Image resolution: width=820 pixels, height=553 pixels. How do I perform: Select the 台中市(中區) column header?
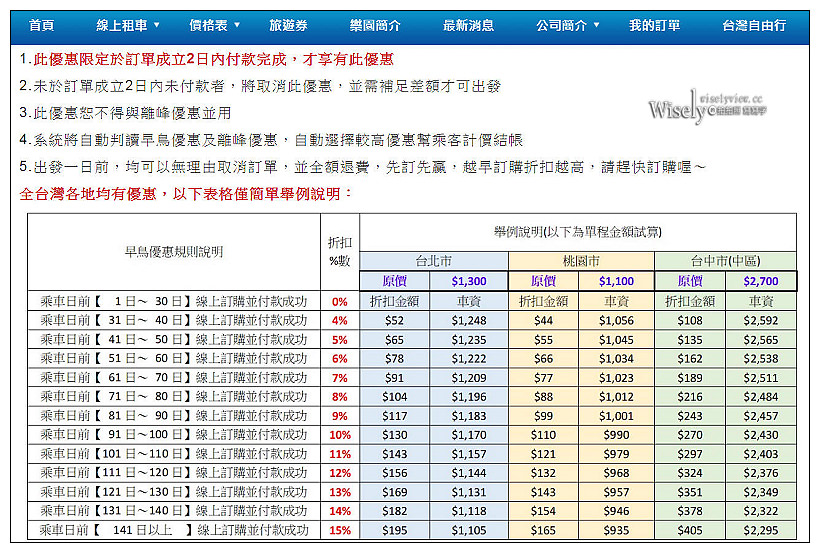tap(726, 261)
